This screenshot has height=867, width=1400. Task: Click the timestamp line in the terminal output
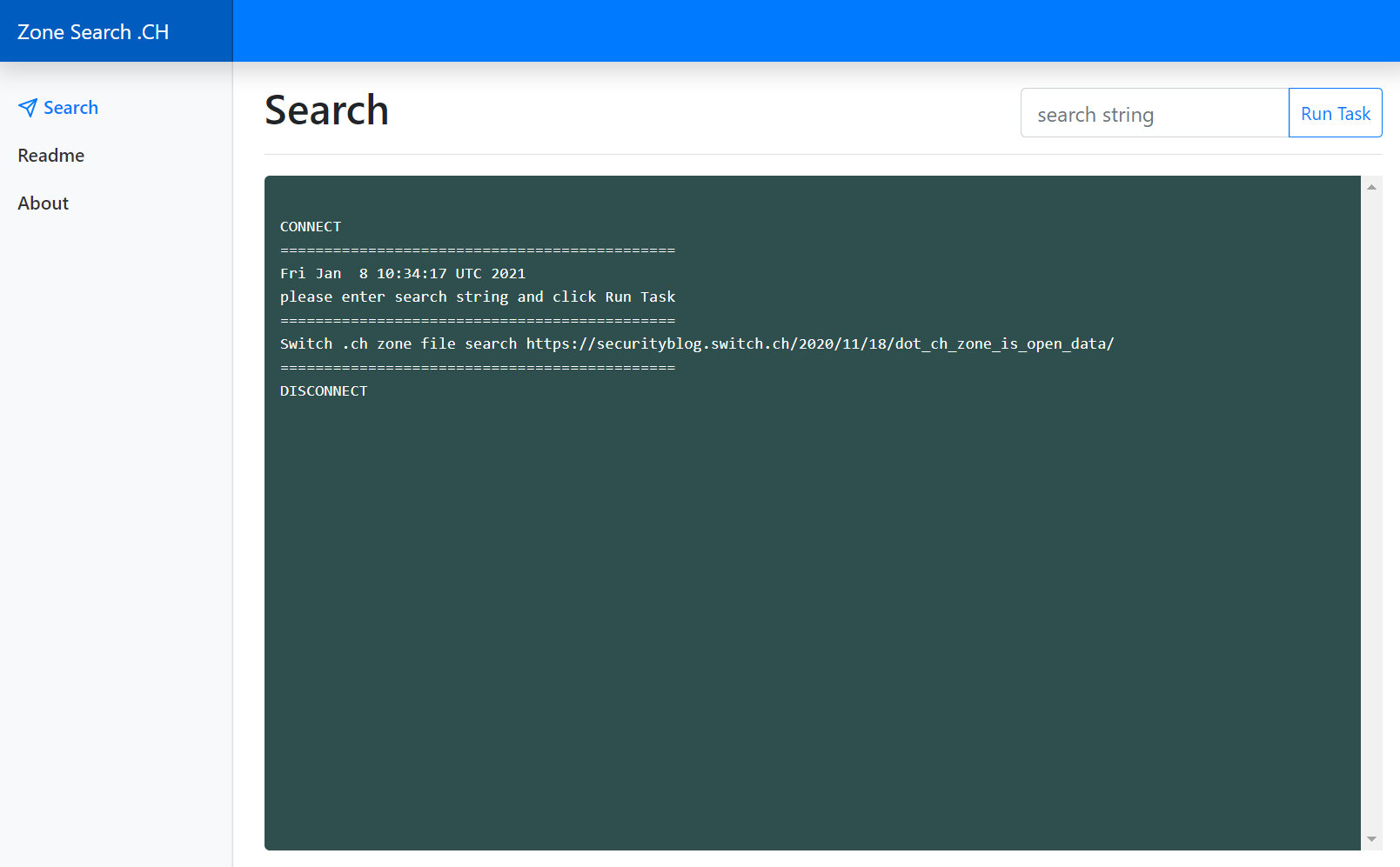403,273
